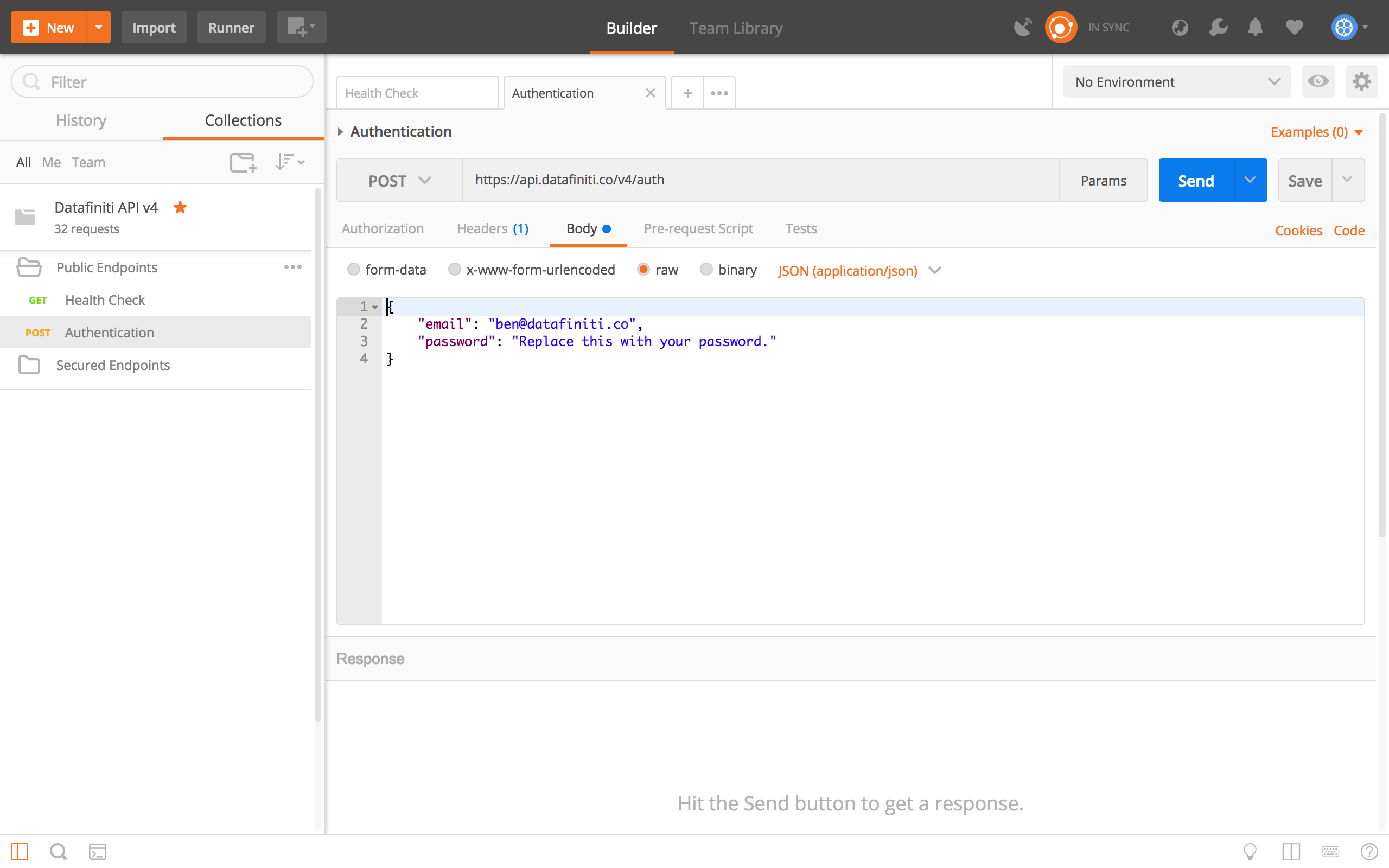Open the Pre-request Script tab
1389x868 pixels.
(x=698, y=228)
